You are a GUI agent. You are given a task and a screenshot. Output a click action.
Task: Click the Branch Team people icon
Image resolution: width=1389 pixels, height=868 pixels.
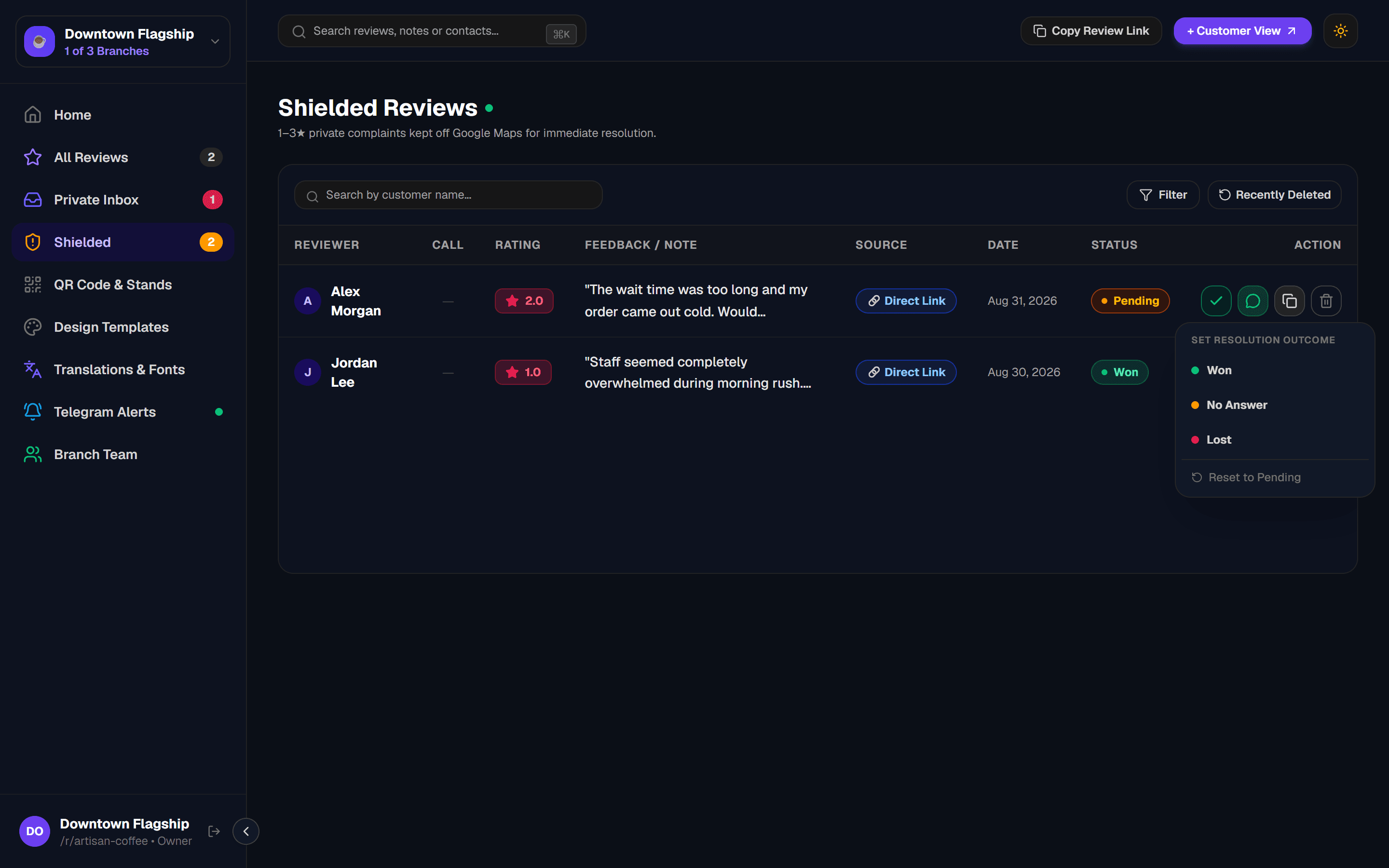33,455
